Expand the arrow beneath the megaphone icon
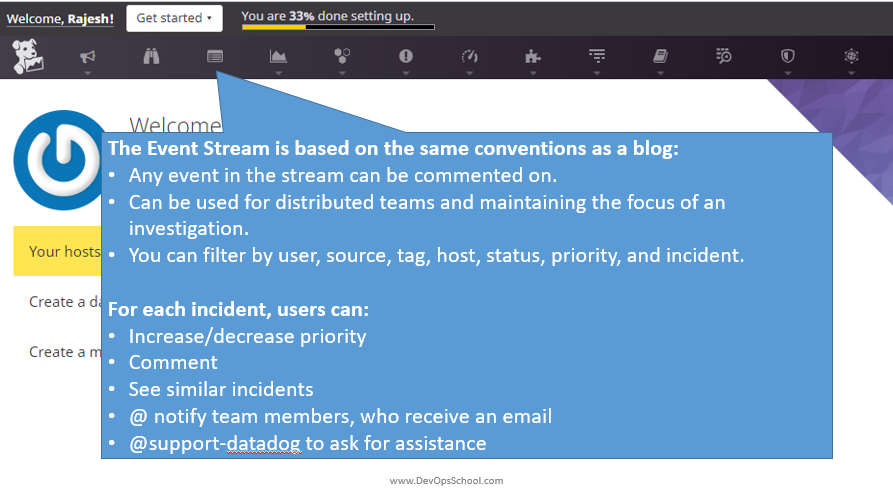893x503 pixels. [88, 72]
